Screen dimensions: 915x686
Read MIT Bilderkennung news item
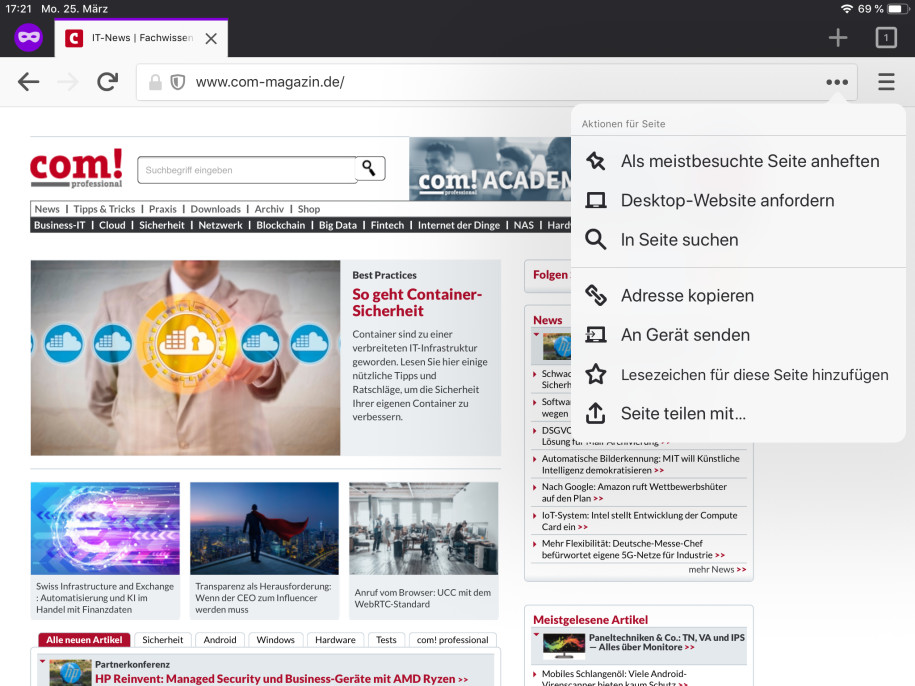[x=640, y=464]
